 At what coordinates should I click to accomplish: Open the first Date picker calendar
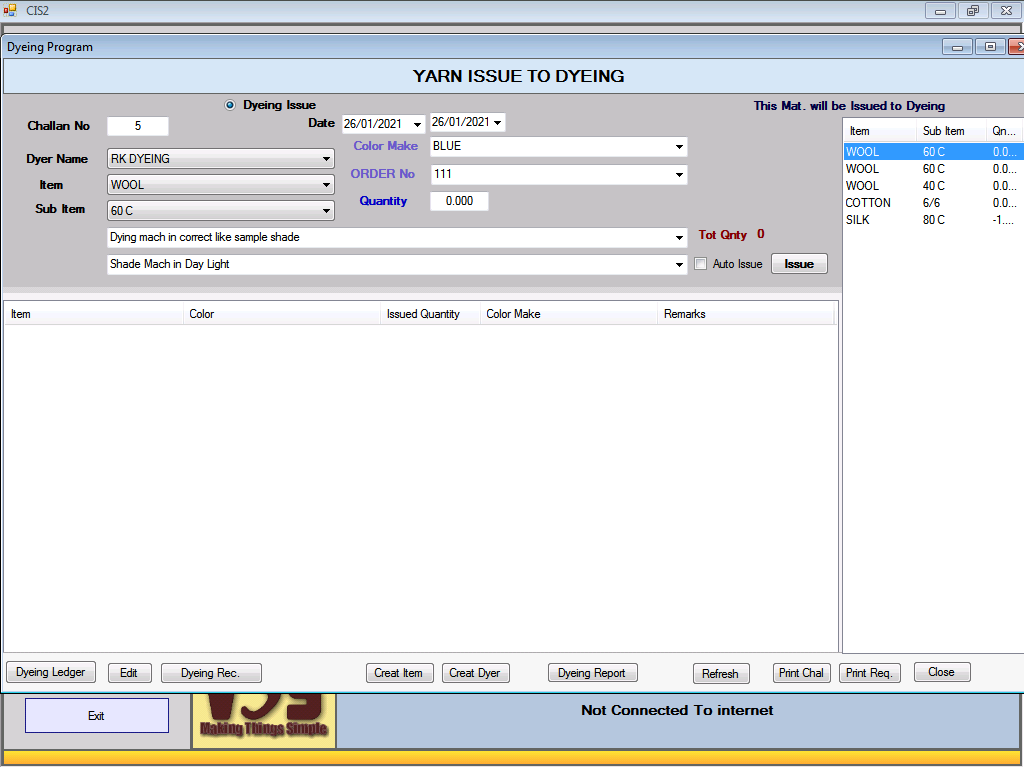[x=418, y=125]
